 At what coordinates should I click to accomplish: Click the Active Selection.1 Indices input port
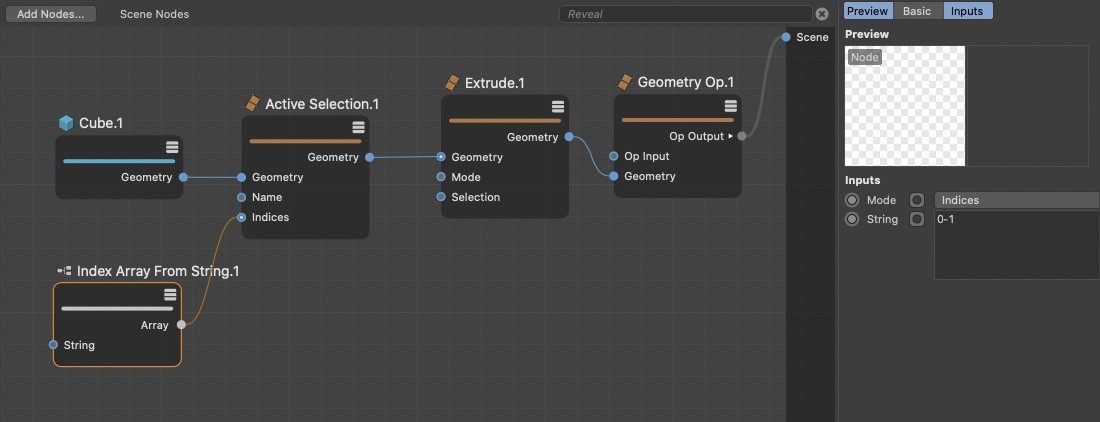241,217
